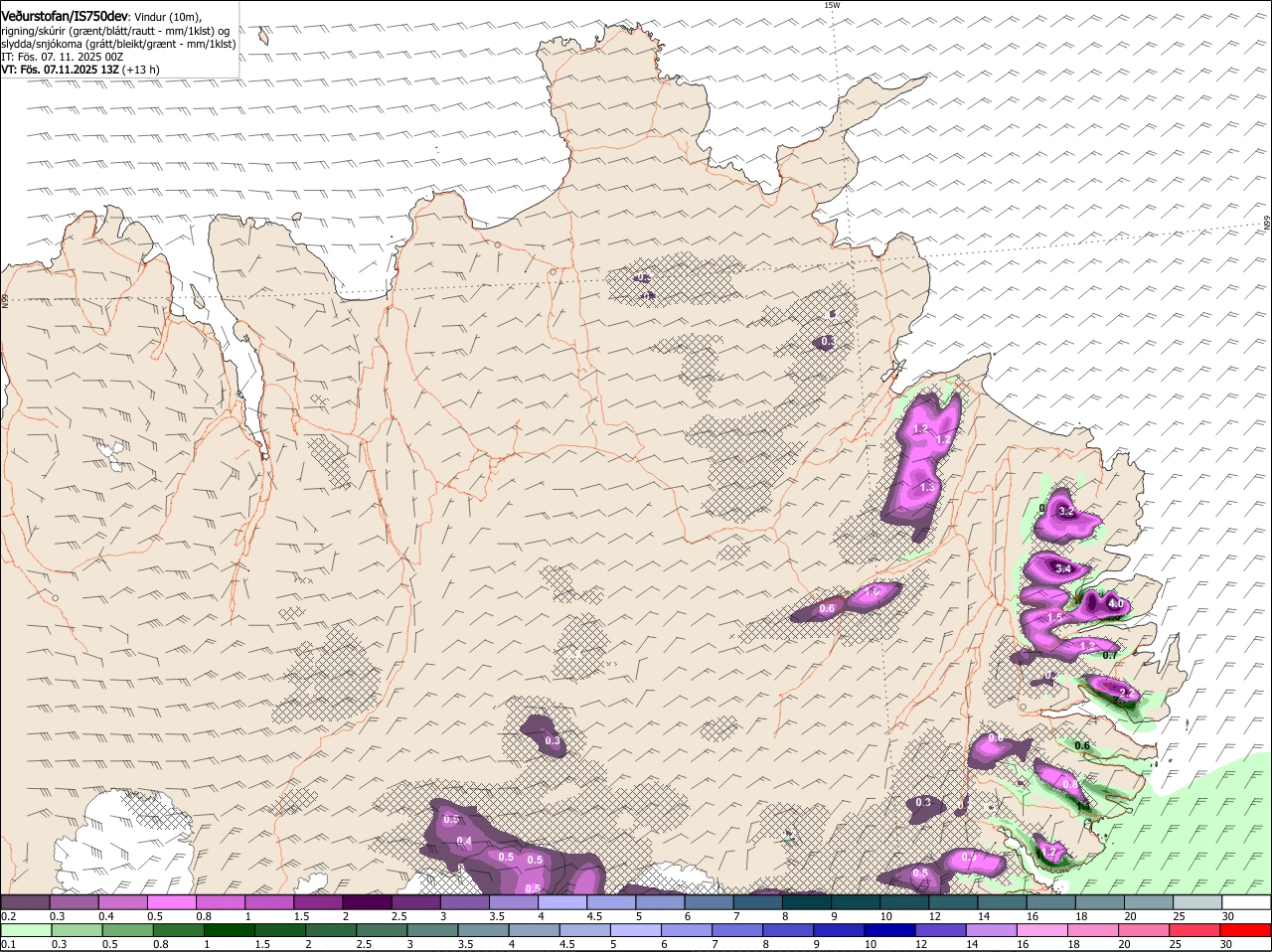The image size is (1272, 952).
Task: Click upper legend dark teal swatch between 9 and 10
Action: [855, 902]
